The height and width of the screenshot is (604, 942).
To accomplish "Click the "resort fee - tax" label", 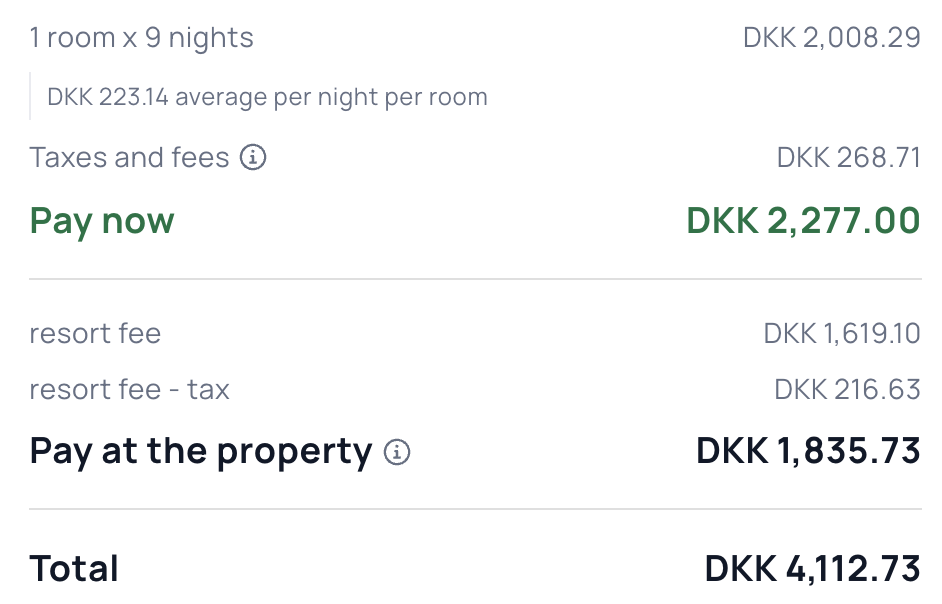I will point(129,389).
